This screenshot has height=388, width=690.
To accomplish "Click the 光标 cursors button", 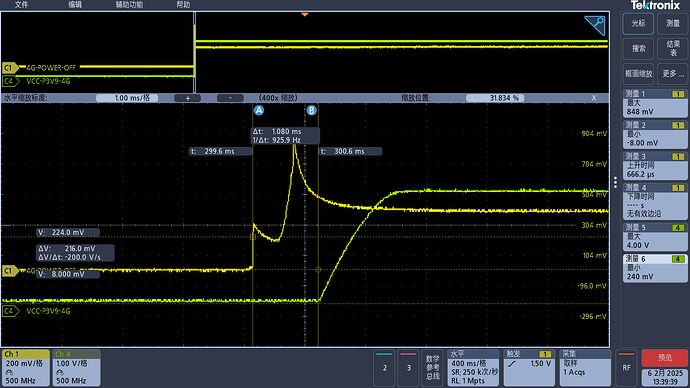I will [638, 24].
